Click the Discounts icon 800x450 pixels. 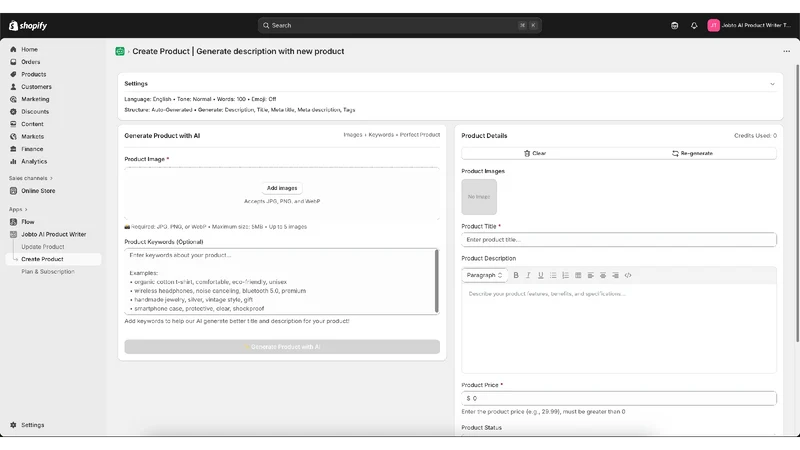click(13, 112)
